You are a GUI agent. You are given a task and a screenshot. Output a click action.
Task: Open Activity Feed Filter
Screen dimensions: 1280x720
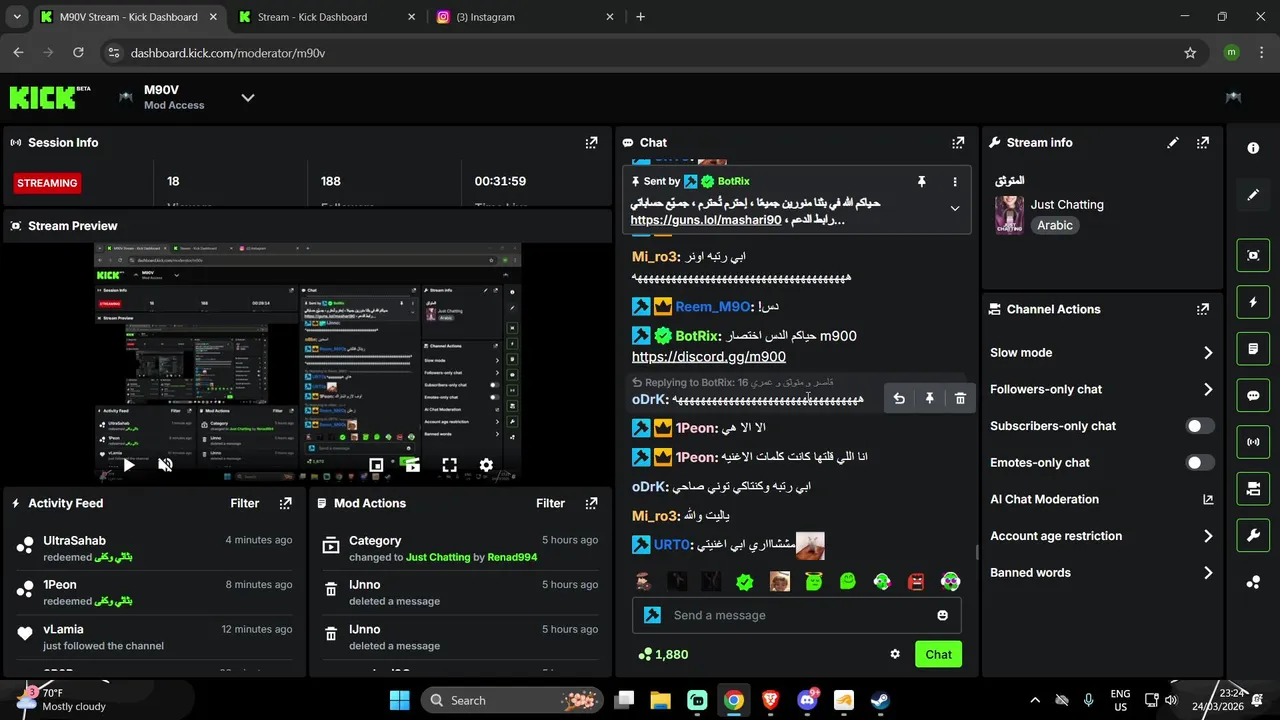[x=245, y=503]
